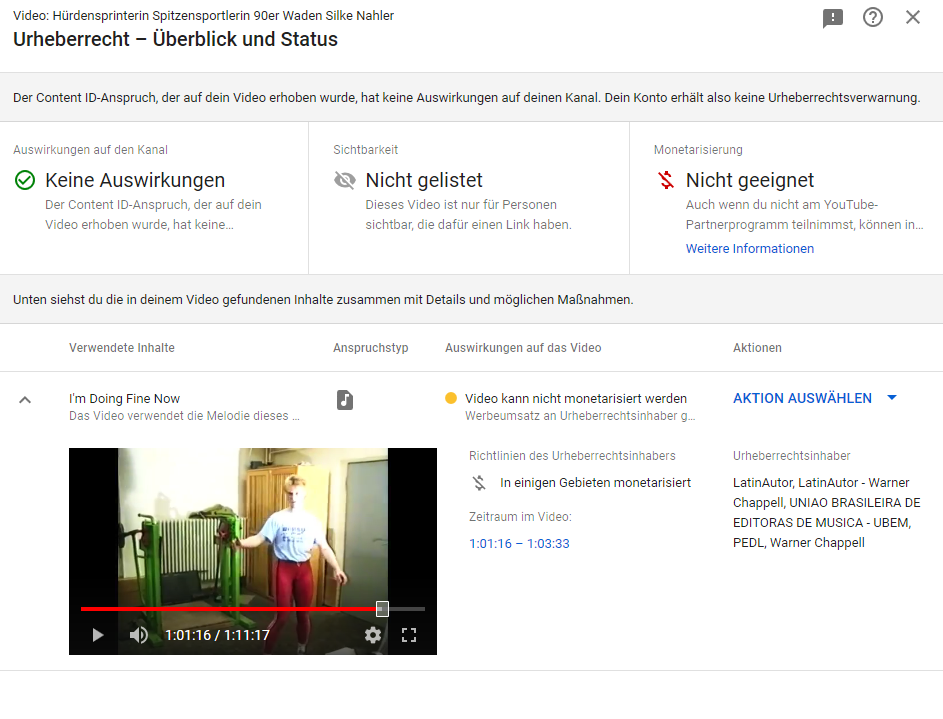Click the red crossed-dollar Nicht geeignet icon
Image resolution: width=943 pixels, height=719 pixels.
666,180
